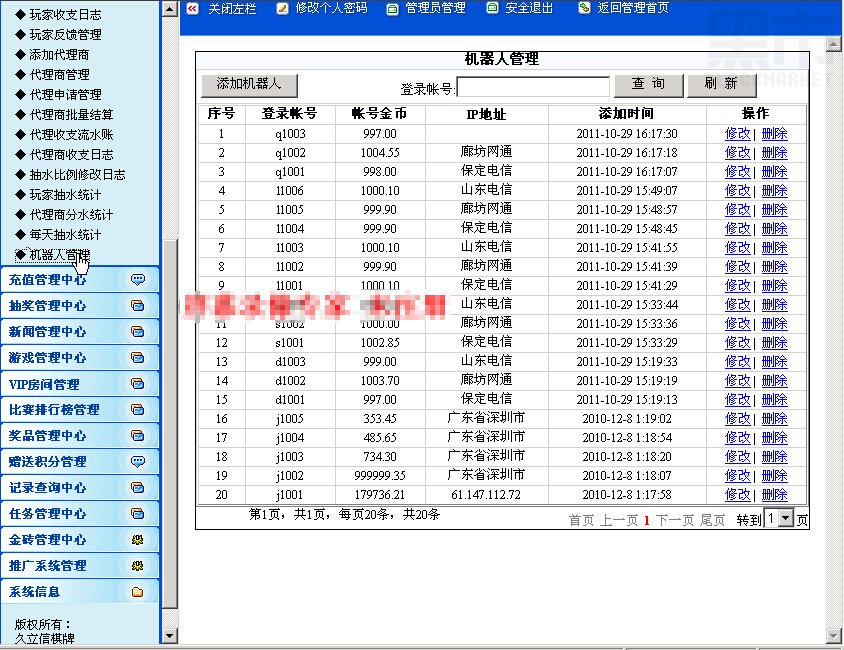844x650 pixels.
Task: Click the 首页 pagination link
Action: pos(581,520)
